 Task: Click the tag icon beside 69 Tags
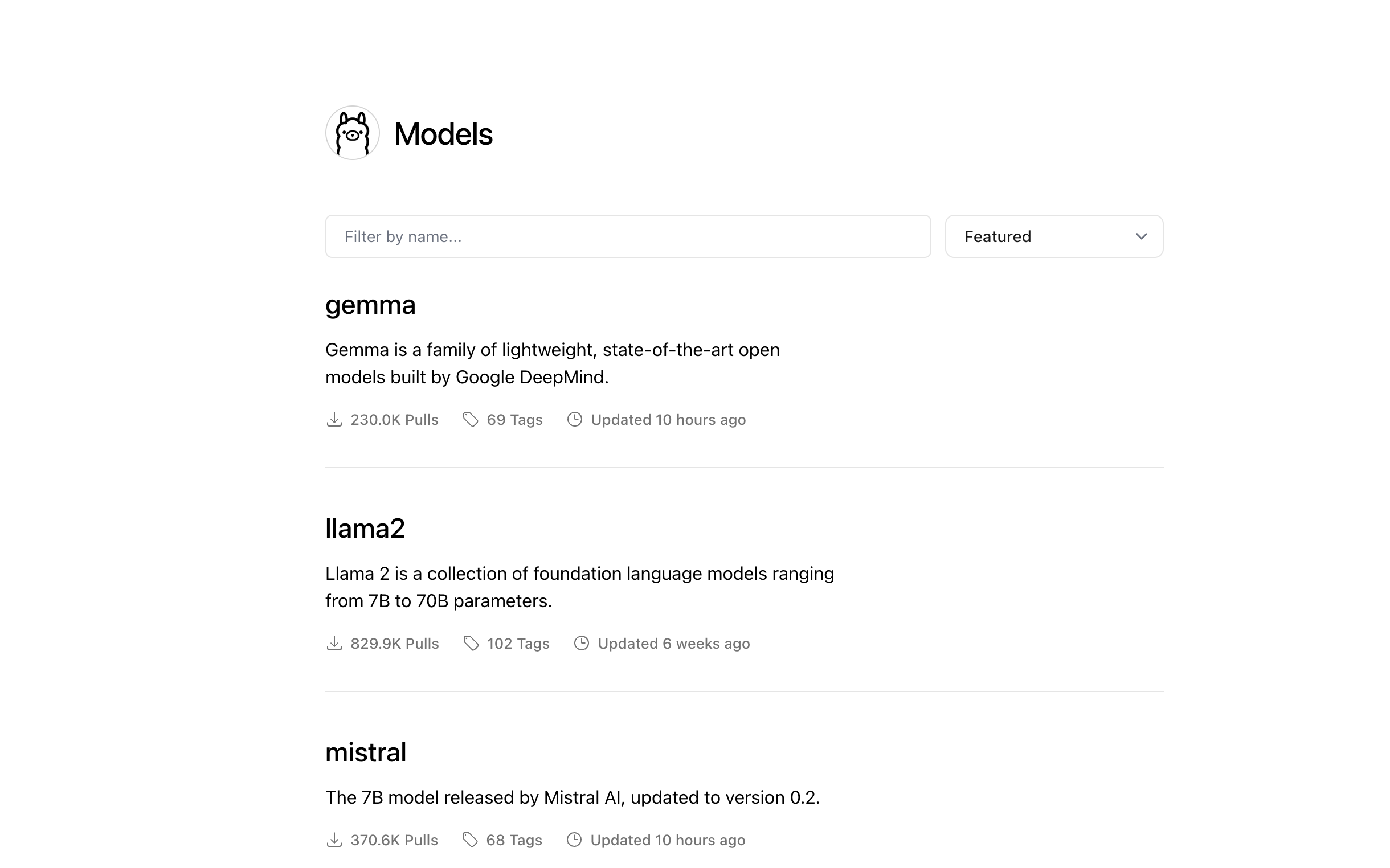[x=470, y=420]
